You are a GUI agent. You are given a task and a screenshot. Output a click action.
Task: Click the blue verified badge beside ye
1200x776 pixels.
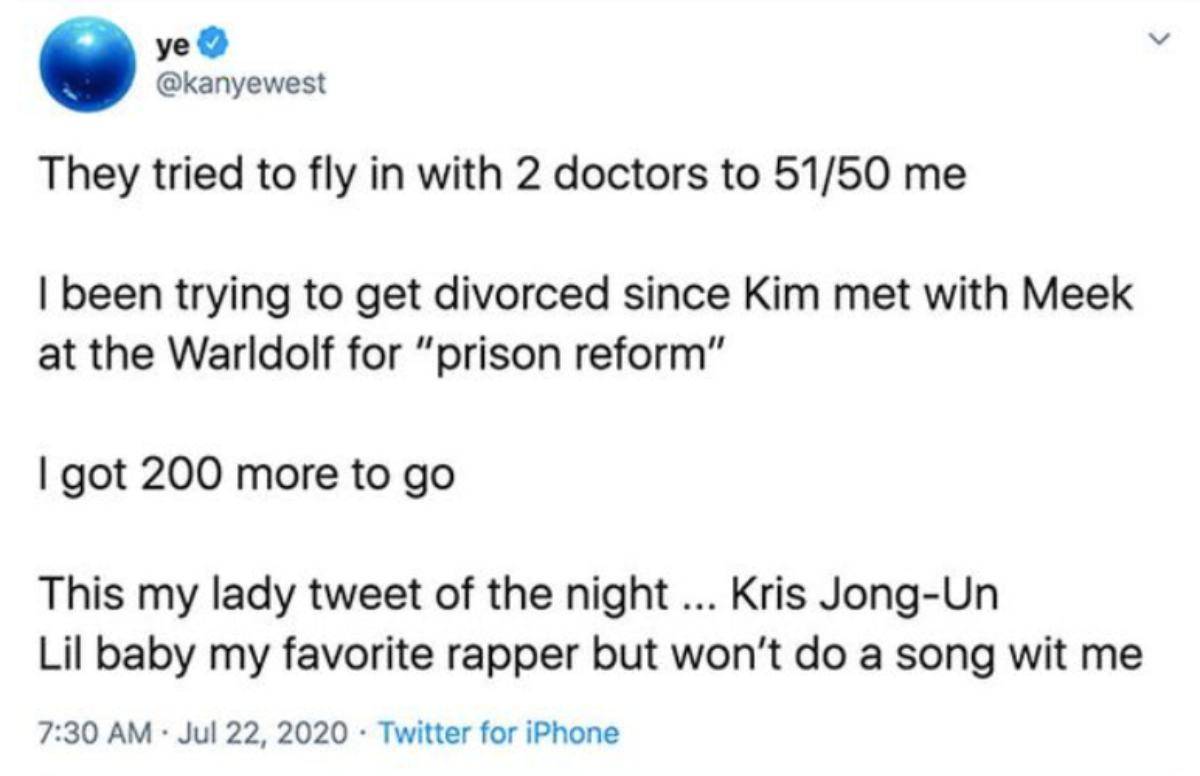(216, 44)
